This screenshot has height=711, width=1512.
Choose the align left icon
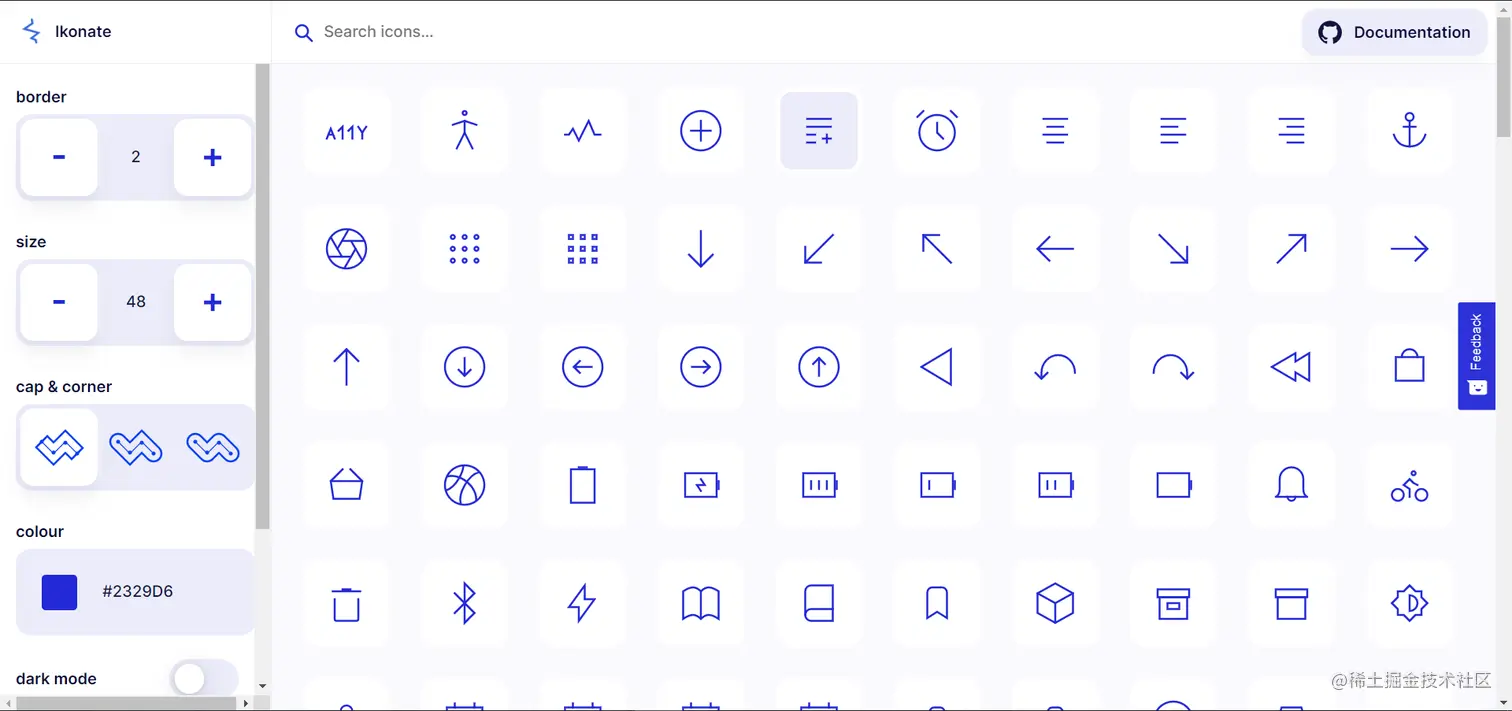pyautogui.click(x=1173, y=131)
